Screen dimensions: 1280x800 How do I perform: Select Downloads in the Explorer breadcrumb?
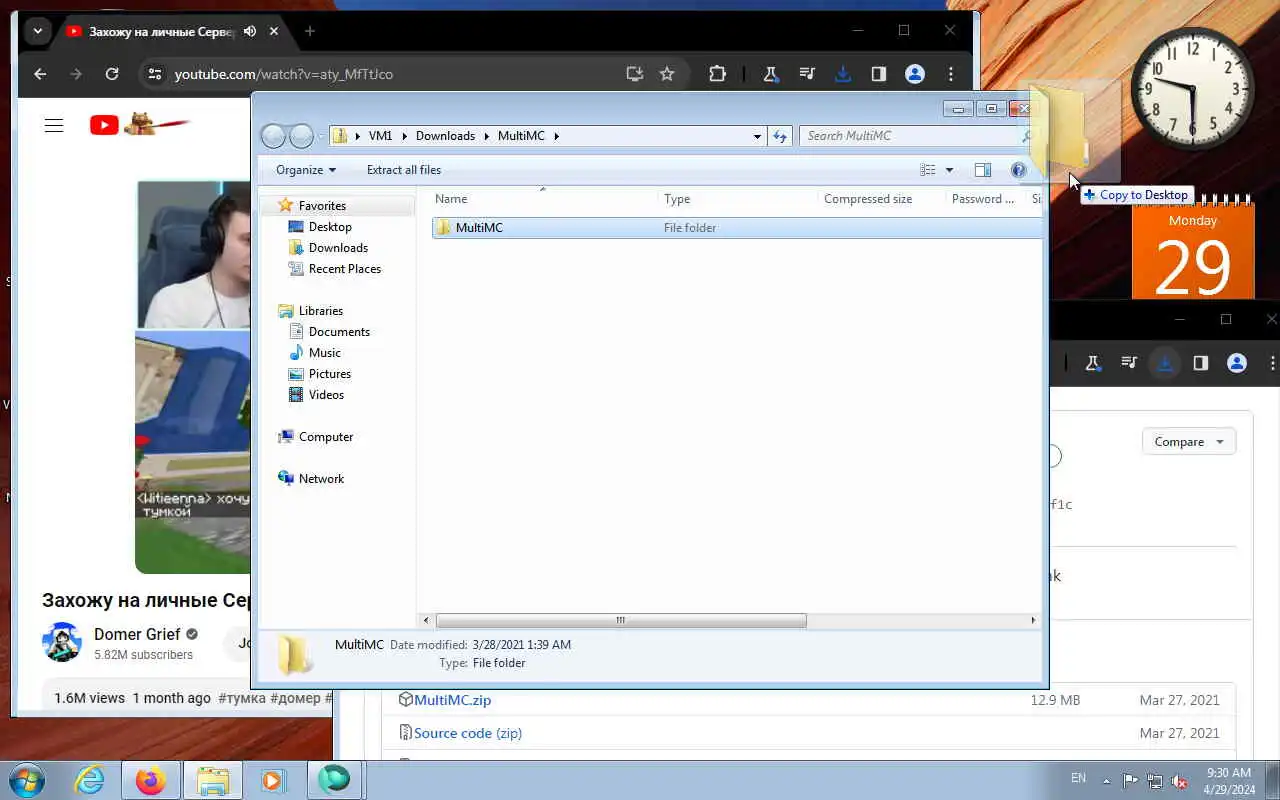coord(445,136)
